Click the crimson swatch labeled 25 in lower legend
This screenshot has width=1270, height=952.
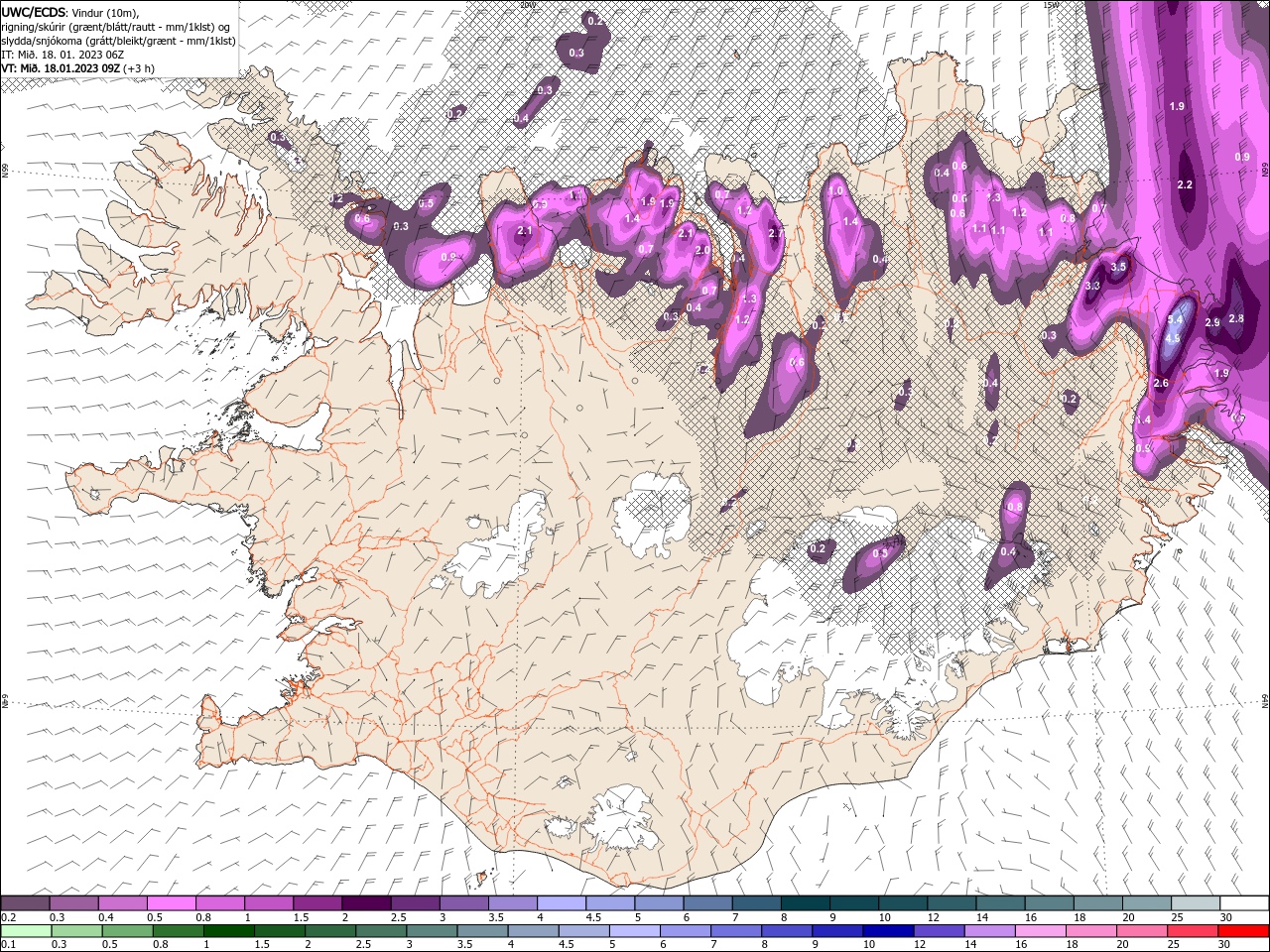click(x=1192, y=931)
